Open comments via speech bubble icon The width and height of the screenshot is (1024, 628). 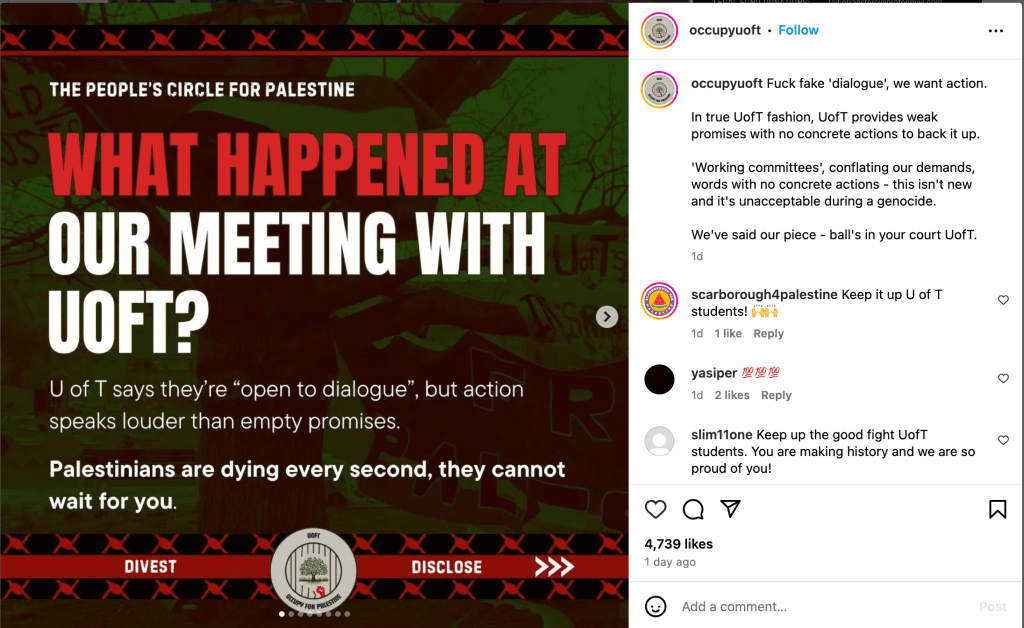tap(693, 509)
